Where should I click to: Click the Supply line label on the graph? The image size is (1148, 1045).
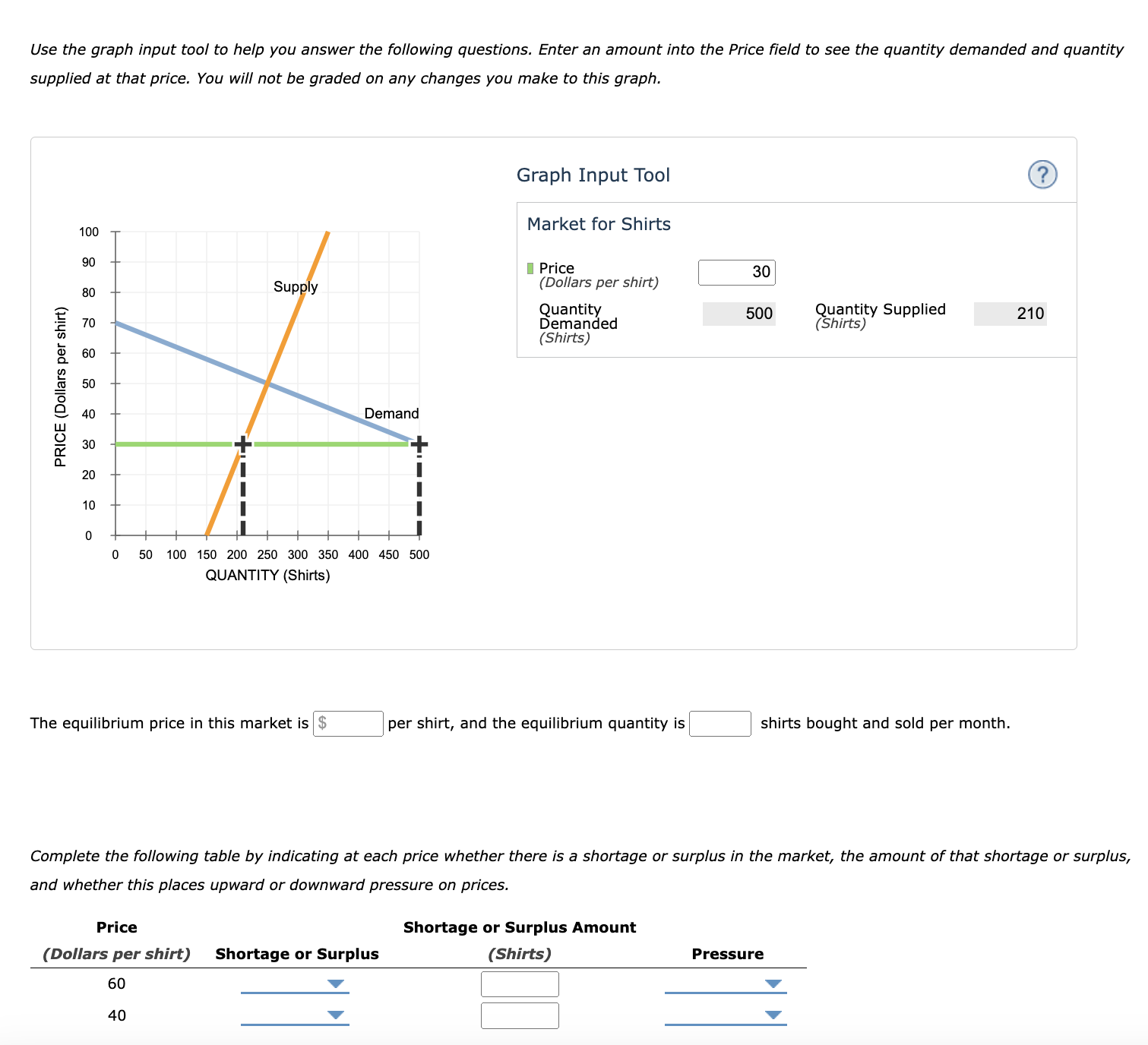coord(296,286)
